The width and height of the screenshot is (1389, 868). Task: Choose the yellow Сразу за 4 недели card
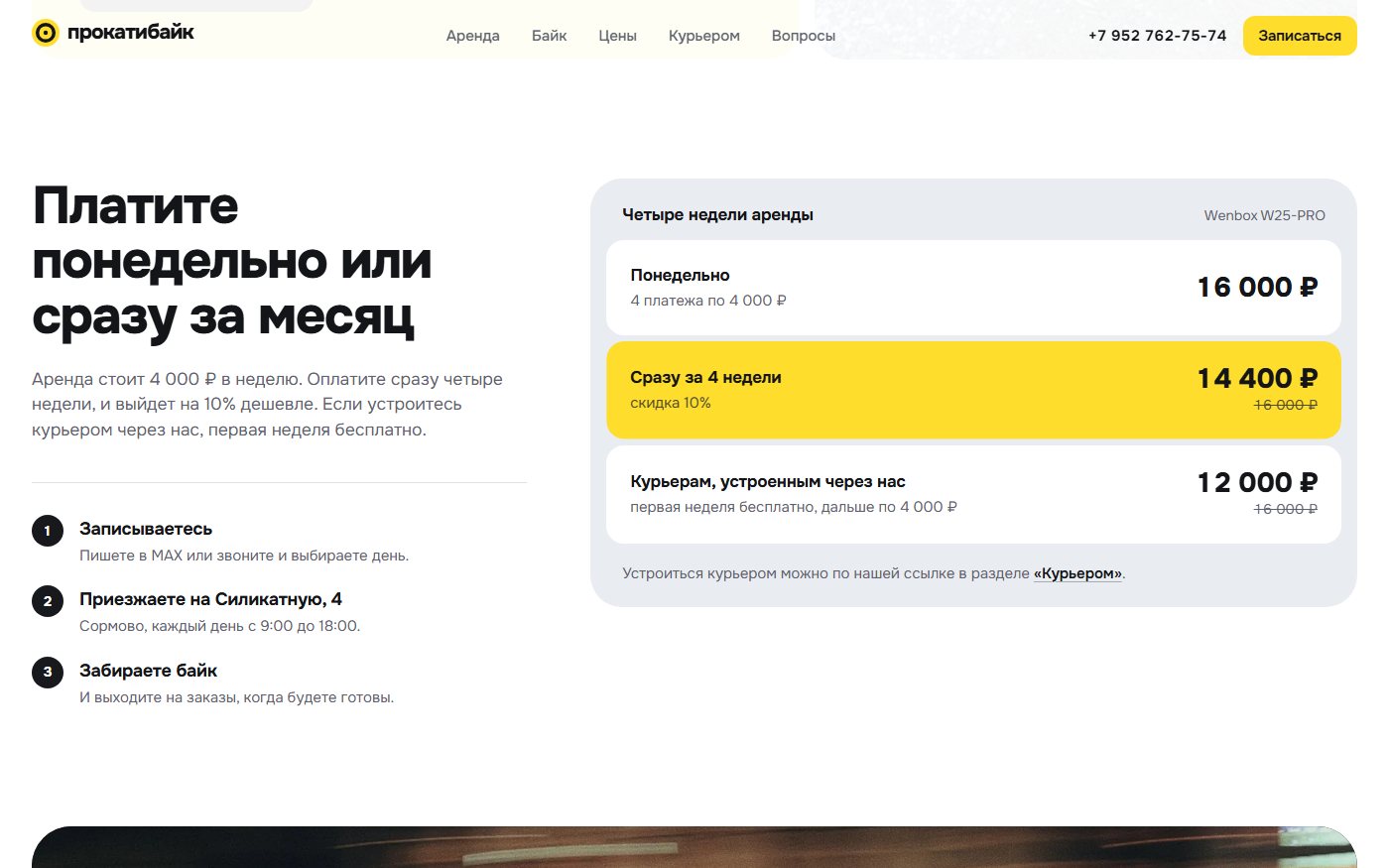pyautogui.click(x=973, y=390)
